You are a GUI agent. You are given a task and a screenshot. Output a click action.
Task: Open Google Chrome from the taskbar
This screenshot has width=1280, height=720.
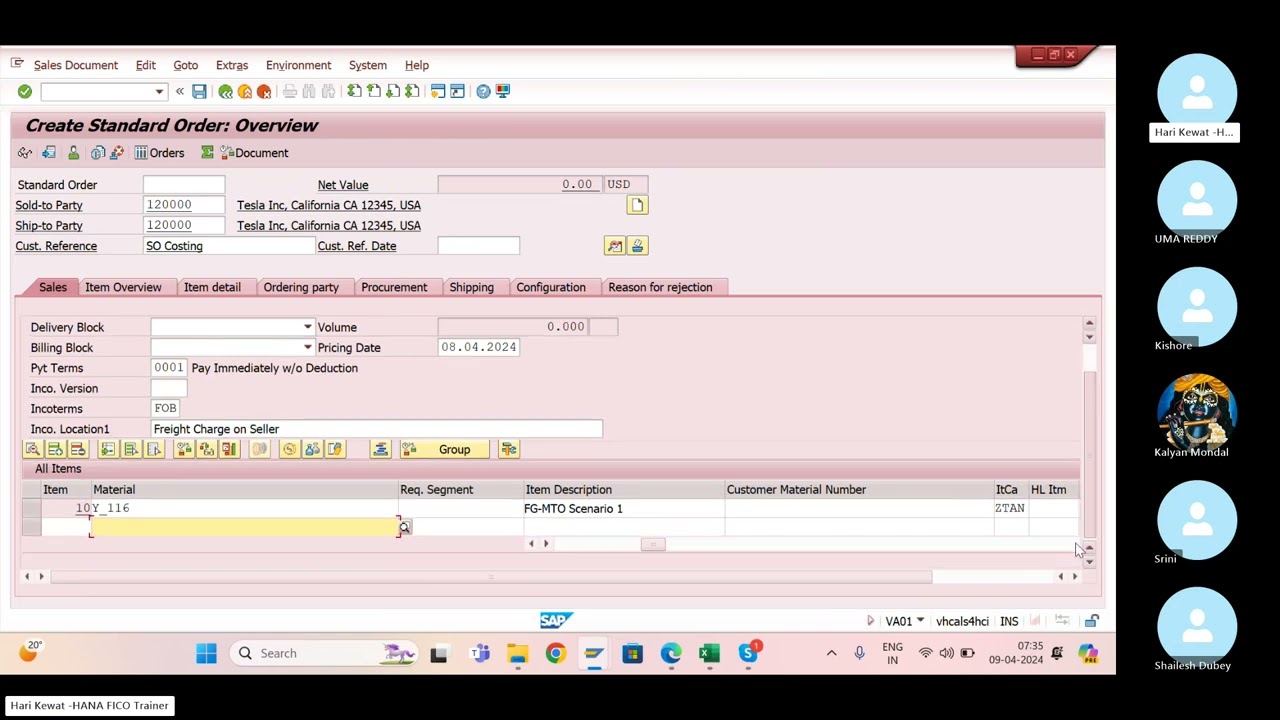point(556,653)
